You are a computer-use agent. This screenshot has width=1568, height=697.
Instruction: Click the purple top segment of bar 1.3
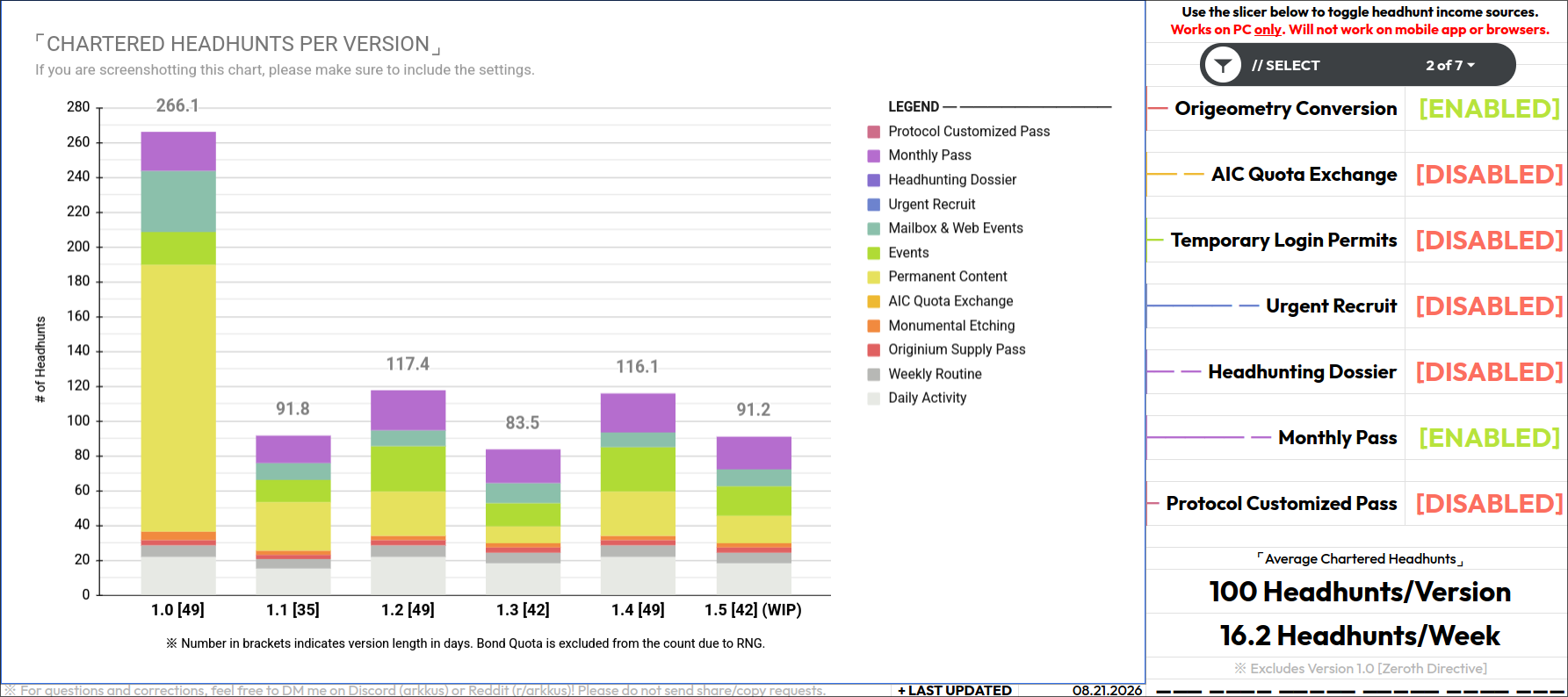pyautogui.click(x=523, y=466)
